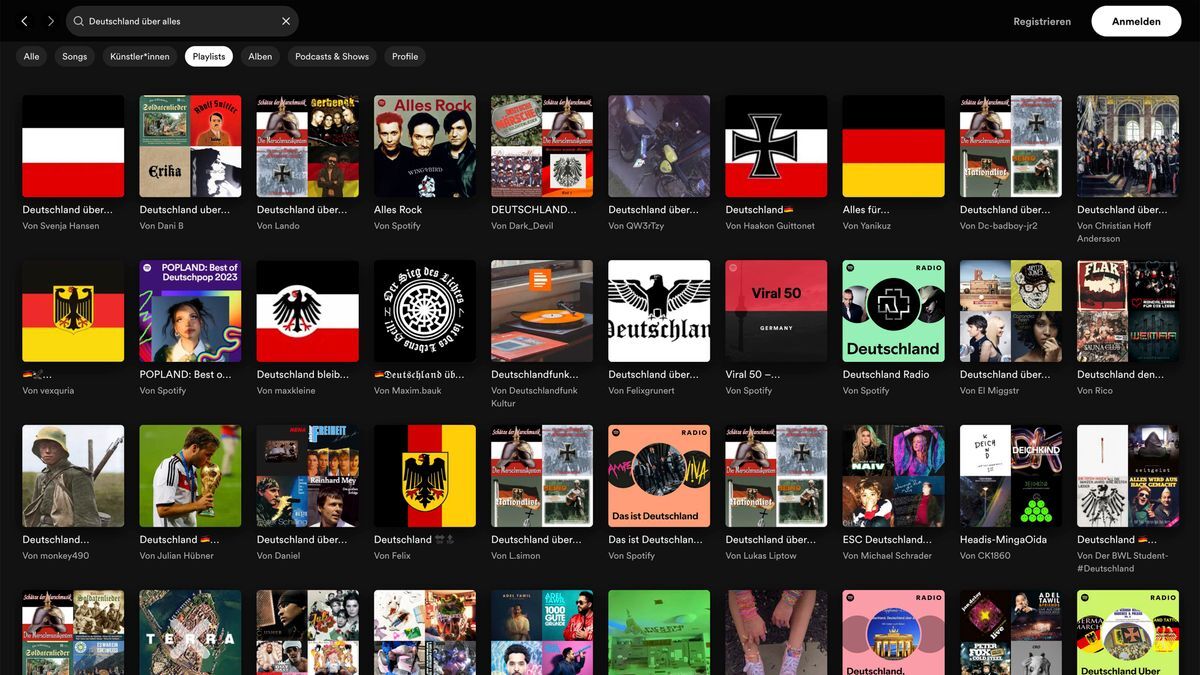The width and height of the screenshot is (1200, 675).
Task: Show "Alben" results
Action: pos(260,57)
